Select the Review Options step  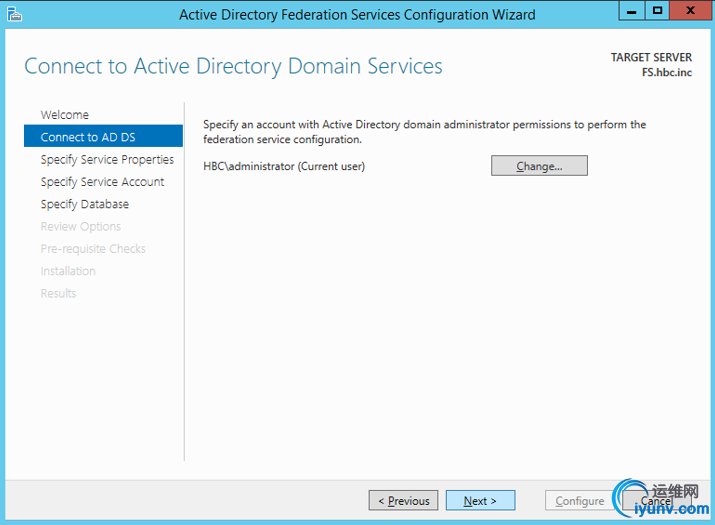[81, 227]
